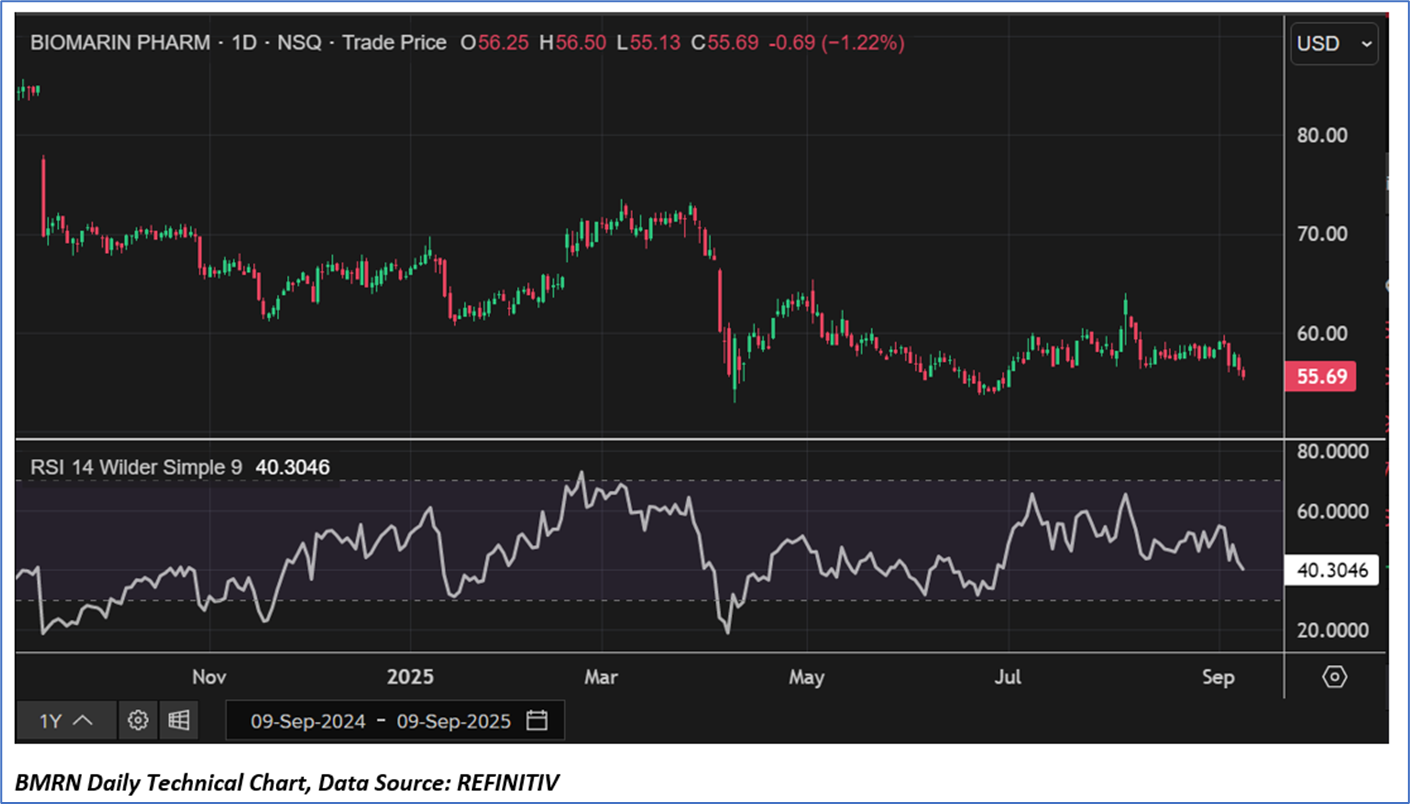This screenshot has width=1410, height=804.
Task: Click the low value L55.13
Action: tap(650, 43)
